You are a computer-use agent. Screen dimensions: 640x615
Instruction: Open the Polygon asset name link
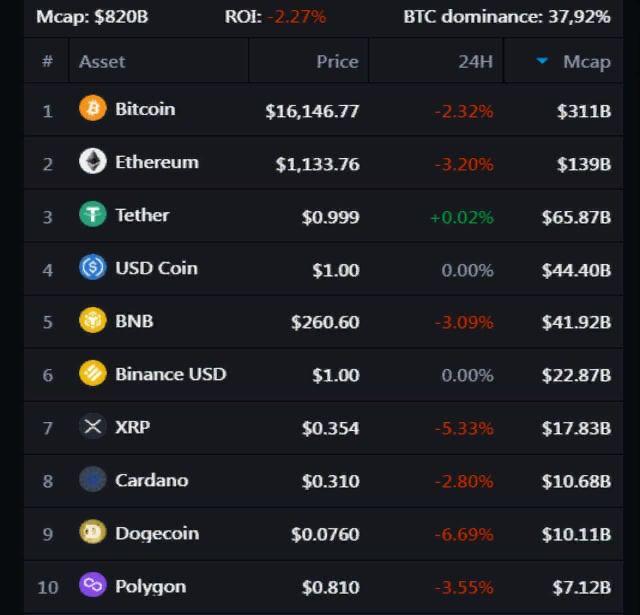point(151,586)
